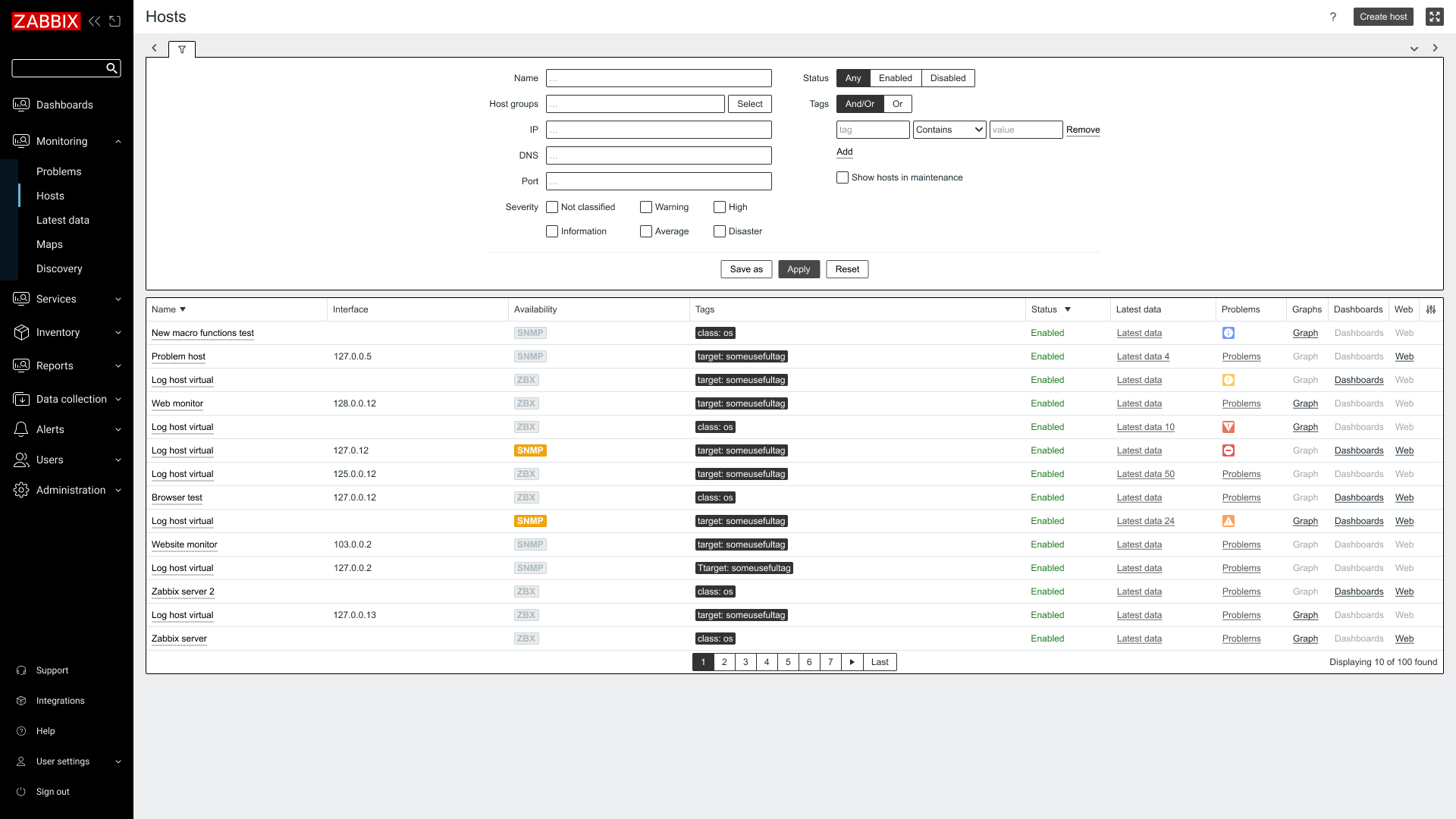Go to next page arrow in pagination
The width and height of the screenshot is (1456, 819).
(852, 662)
